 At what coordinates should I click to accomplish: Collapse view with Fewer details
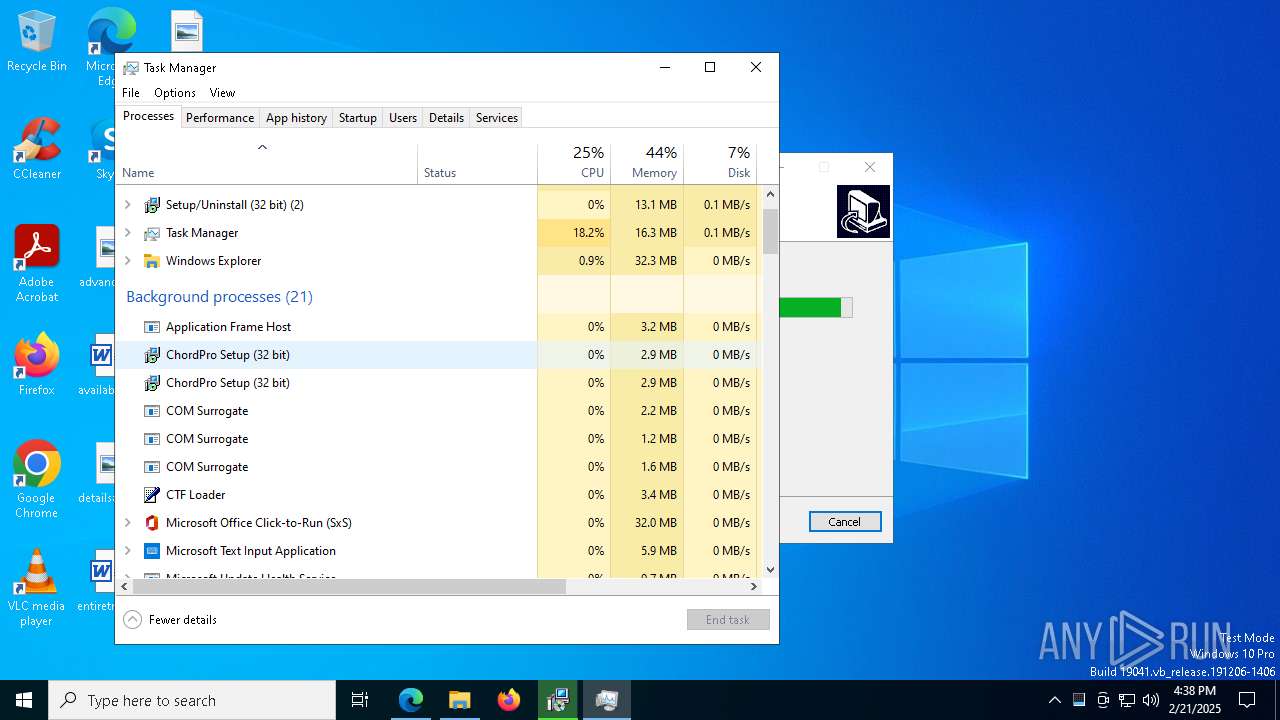point(170,620)
